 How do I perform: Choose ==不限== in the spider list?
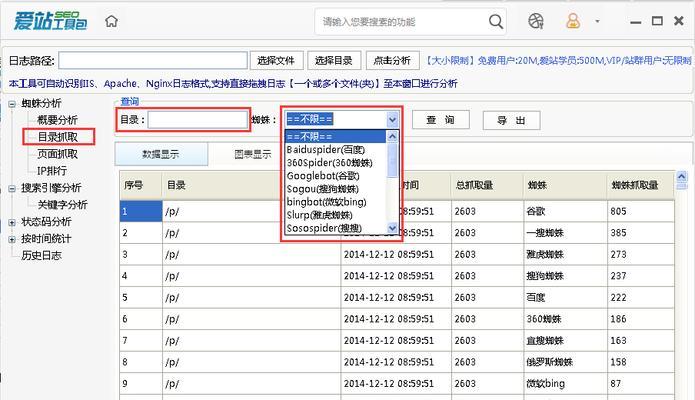coord(335,136)
